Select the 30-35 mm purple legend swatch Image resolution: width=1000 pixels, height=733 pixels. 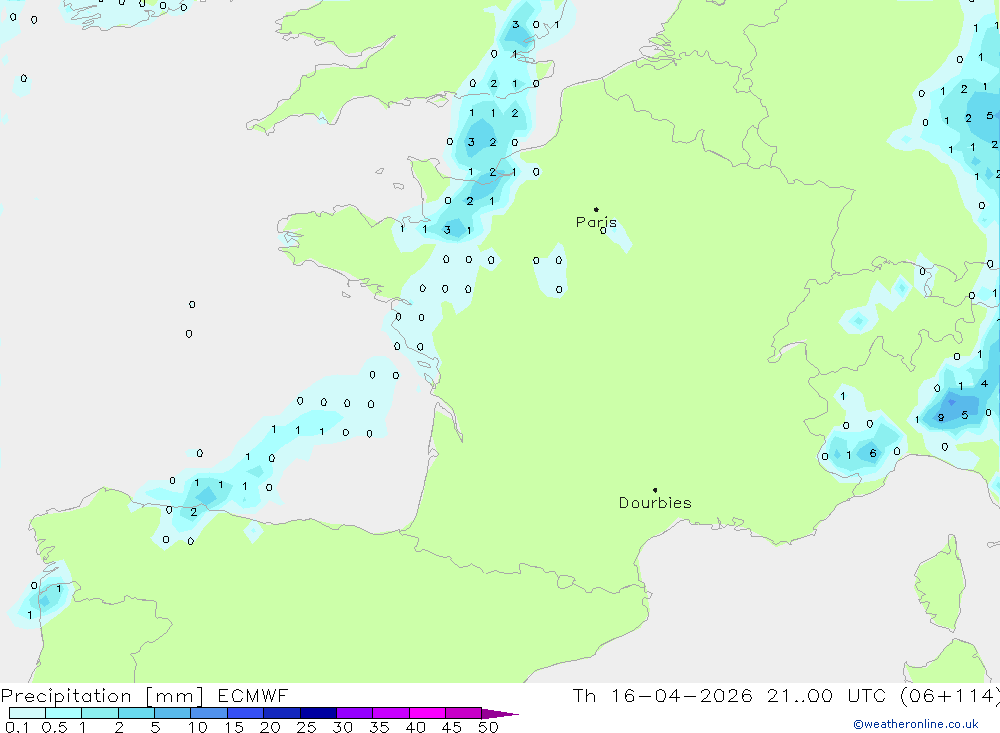(355, 713)
